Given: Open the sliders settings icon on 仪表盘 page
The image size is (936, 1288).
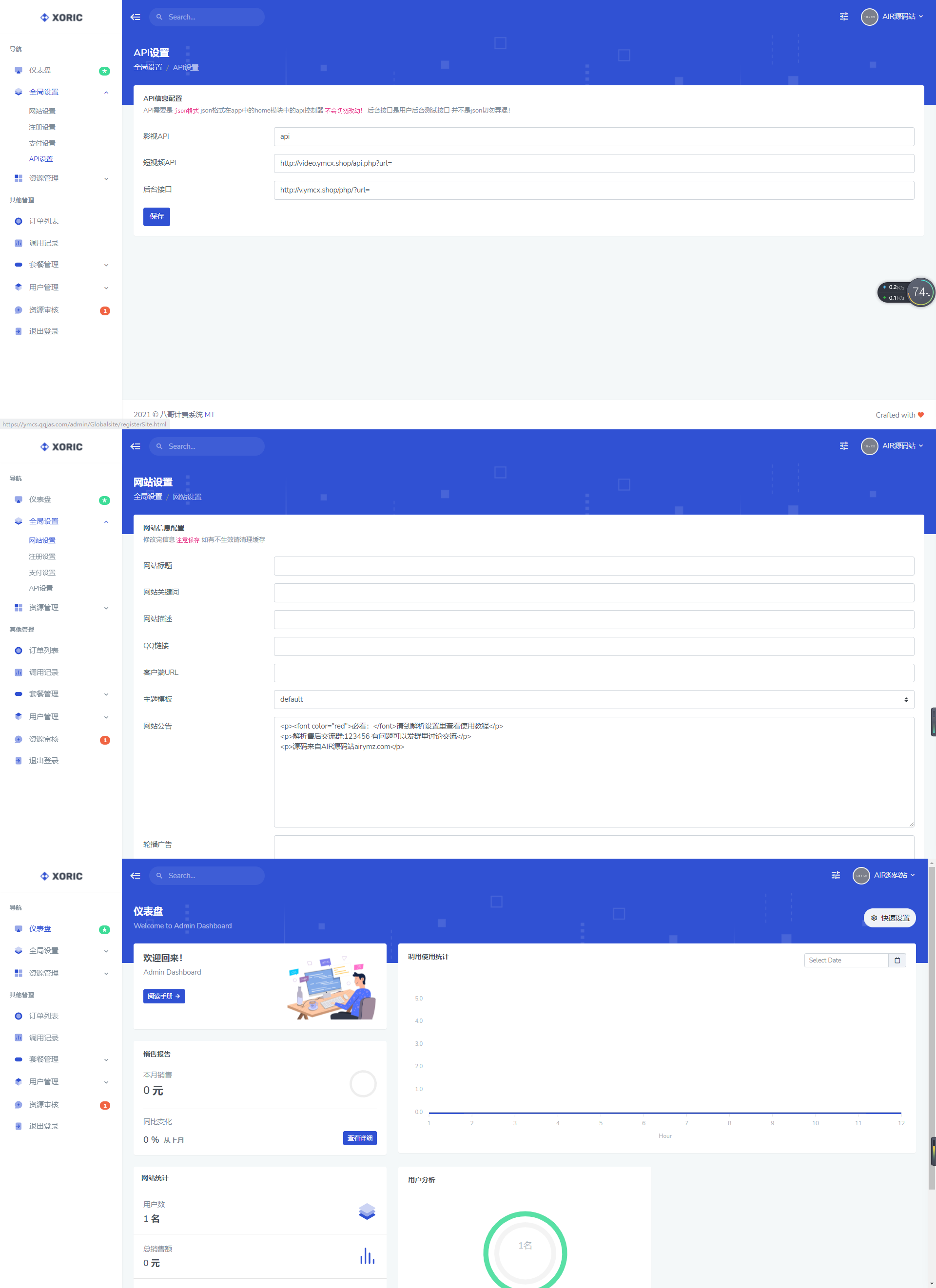Looking at the screenshot, I should pyautogui.click(x=836, y=876).
